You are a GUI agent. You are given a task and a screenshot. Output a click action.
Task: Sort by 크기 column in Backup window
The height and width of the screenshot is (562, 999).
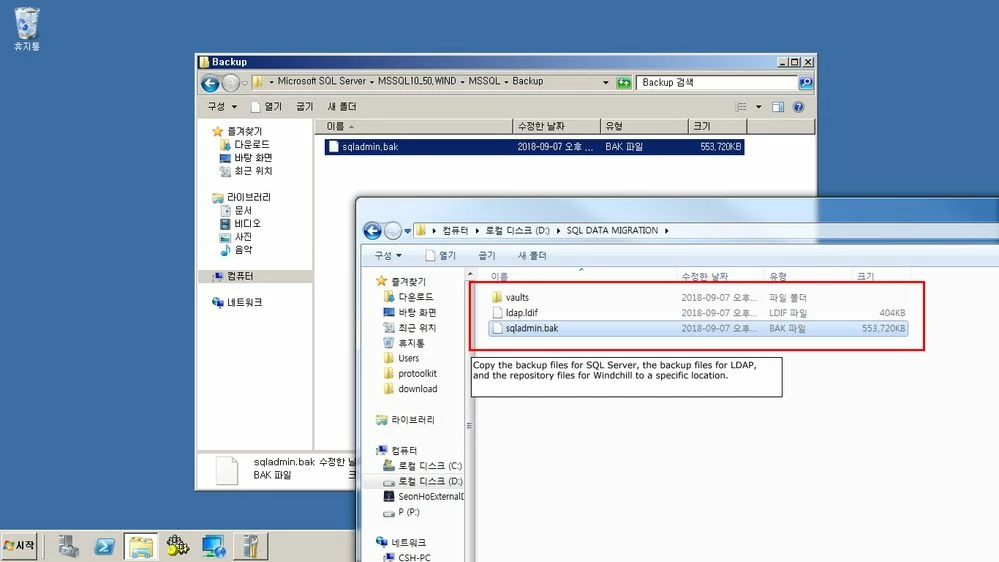pyautogui.click(x=717, y=126)
